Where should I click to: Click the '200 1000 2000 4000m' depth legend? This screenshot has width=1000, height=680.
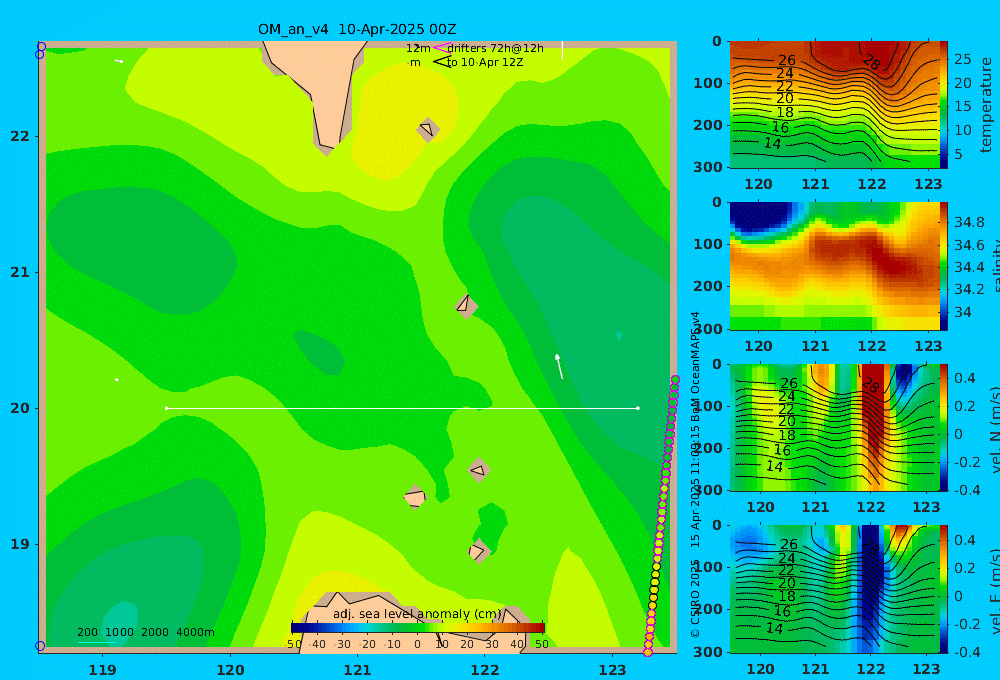(146, 632)
